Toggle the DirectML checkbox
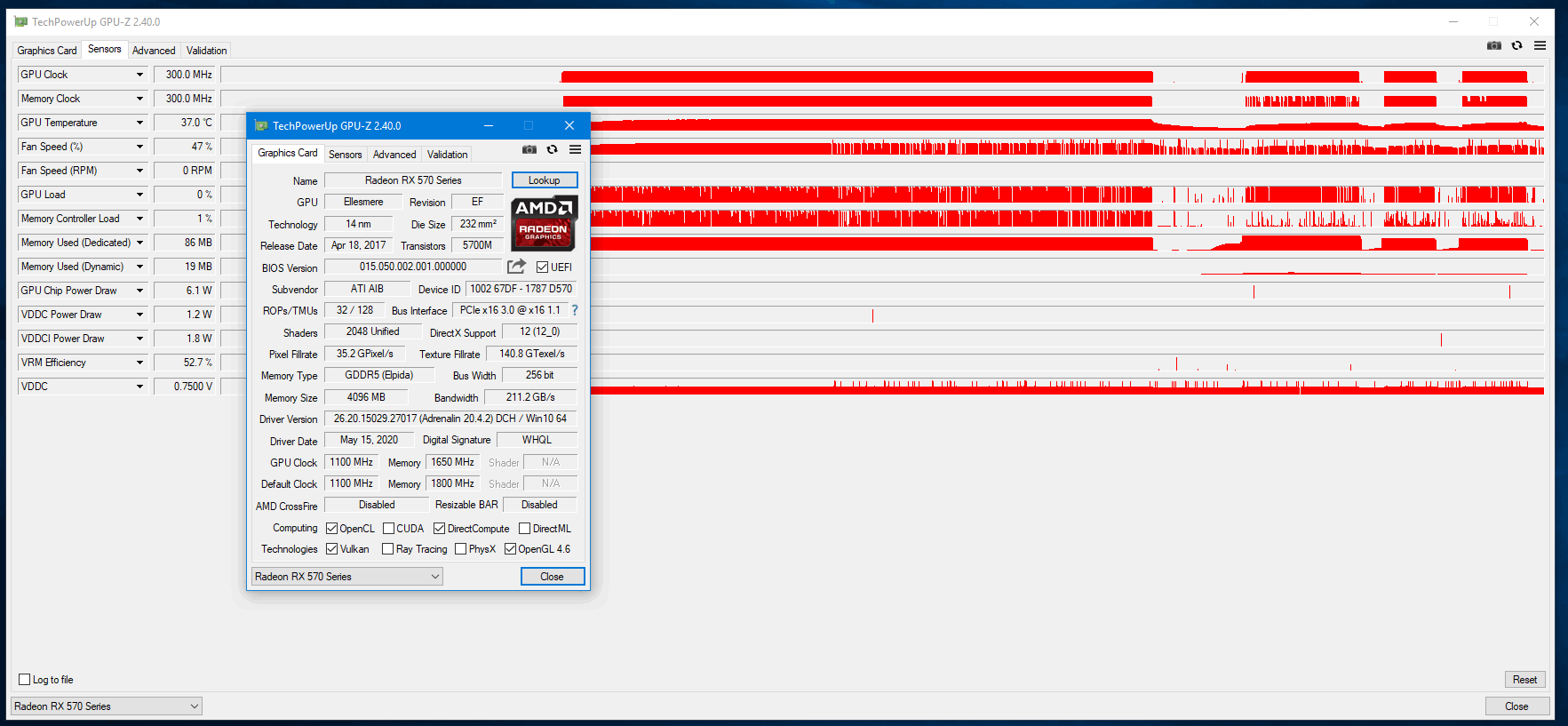This screenshot has height=726, width=1568. (x=524, y=528)
